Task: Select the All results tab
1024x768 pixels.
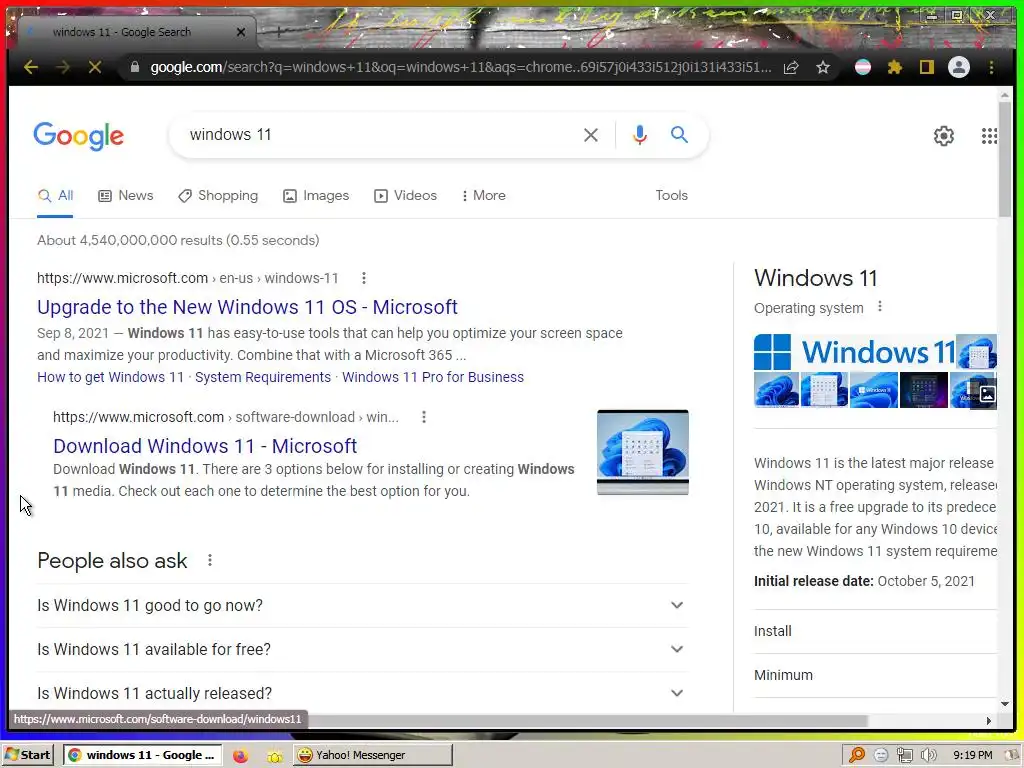Action: 56,195
